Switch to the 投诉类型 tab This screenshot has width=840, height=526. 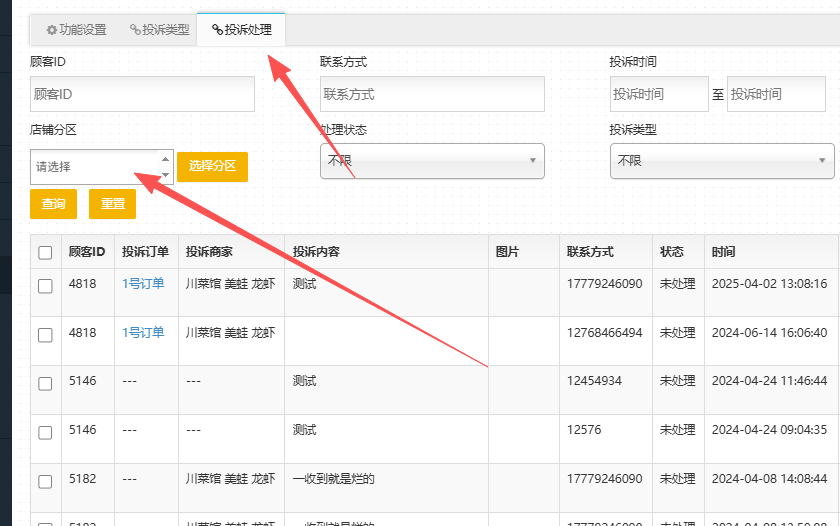(159, 30)
